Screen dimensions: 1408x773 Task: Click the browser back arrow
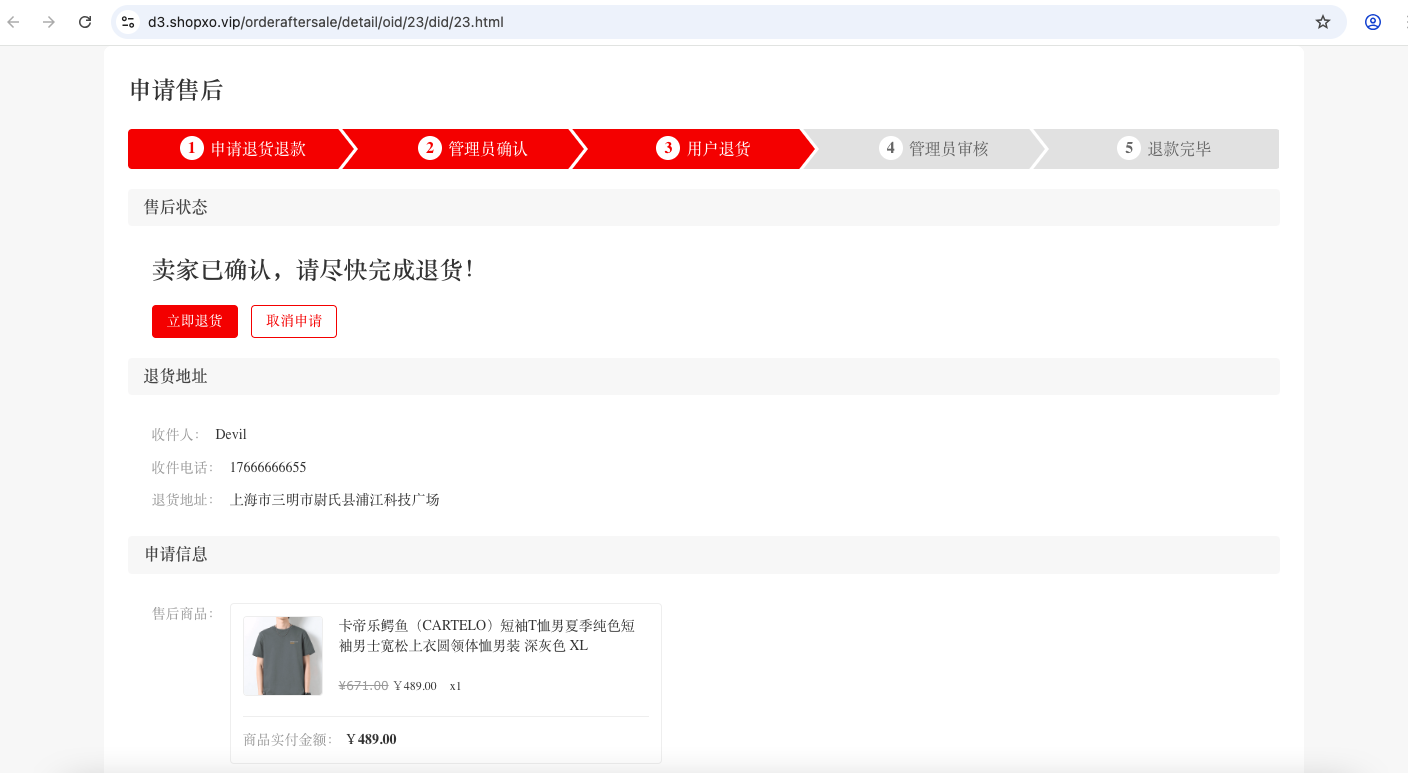click(14, 22)
